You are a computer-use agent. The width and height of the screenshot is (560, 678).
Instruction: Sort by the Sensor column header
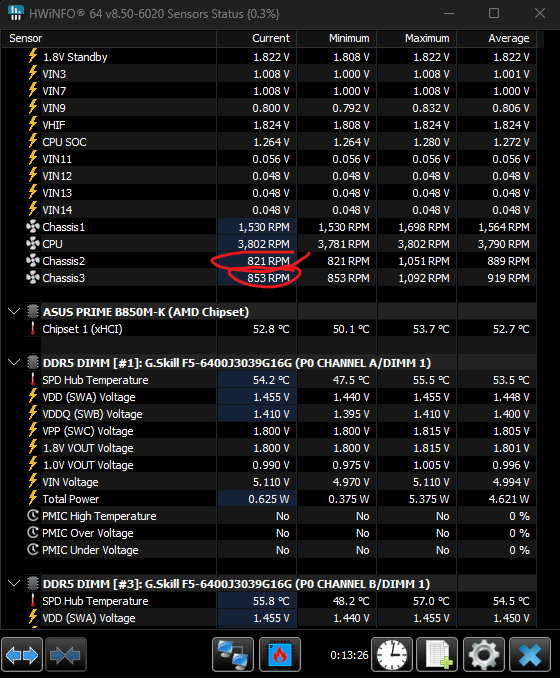pos(109,38)
